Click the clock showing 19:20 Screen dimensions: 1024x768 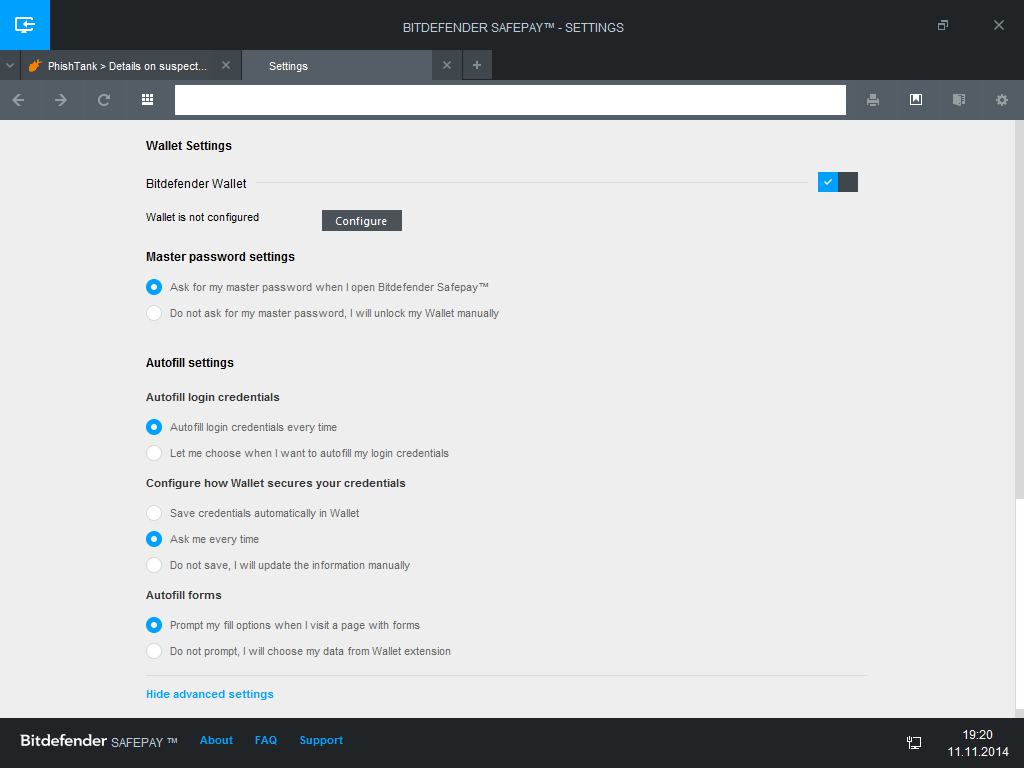point(978,735)
